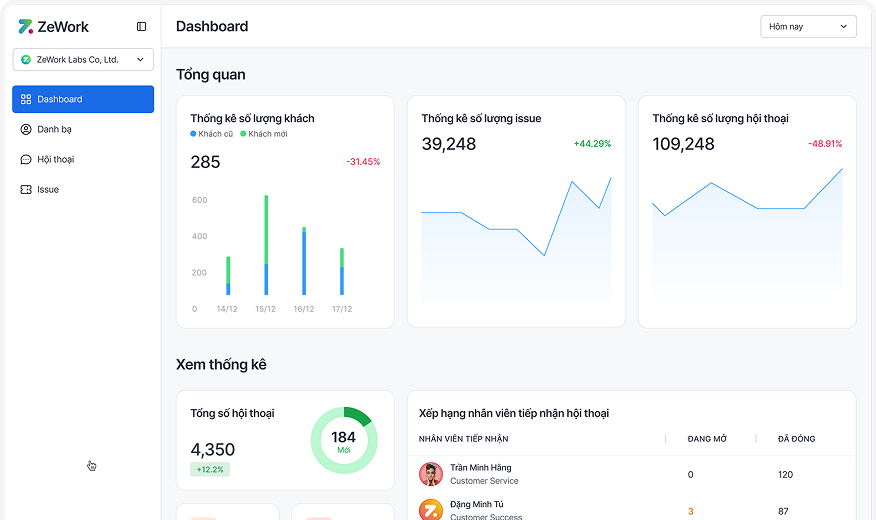Click the Issue ticket icon

point(26,189)
